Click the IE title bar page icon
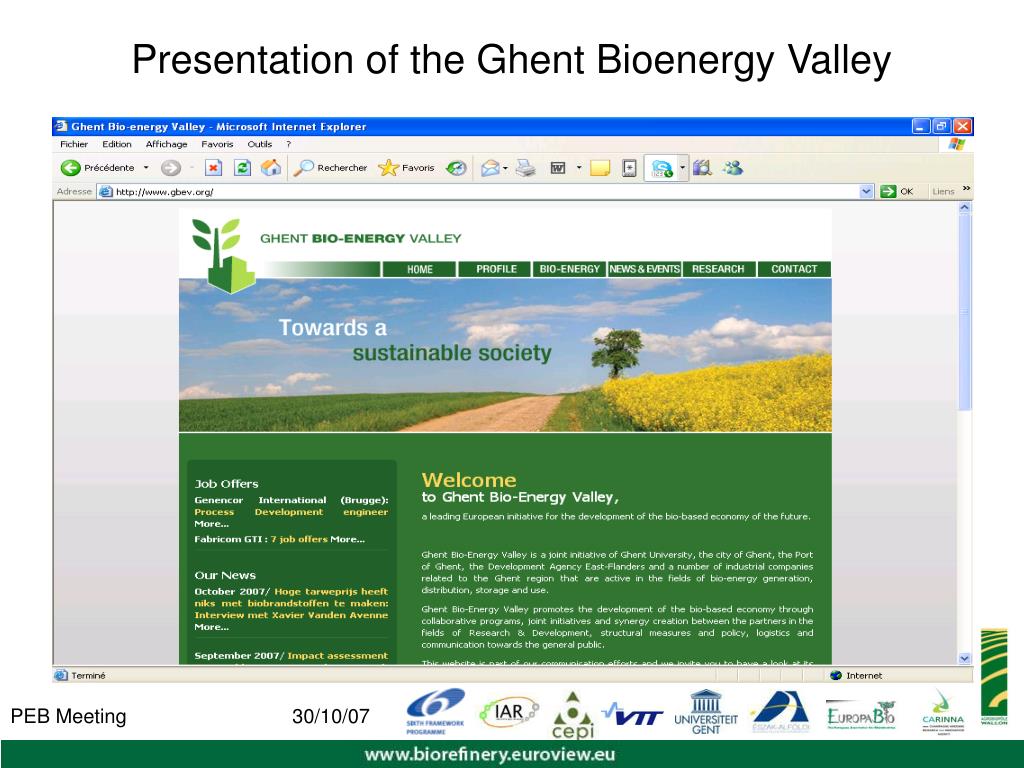The image size is (1024, 768). [61, 126]
